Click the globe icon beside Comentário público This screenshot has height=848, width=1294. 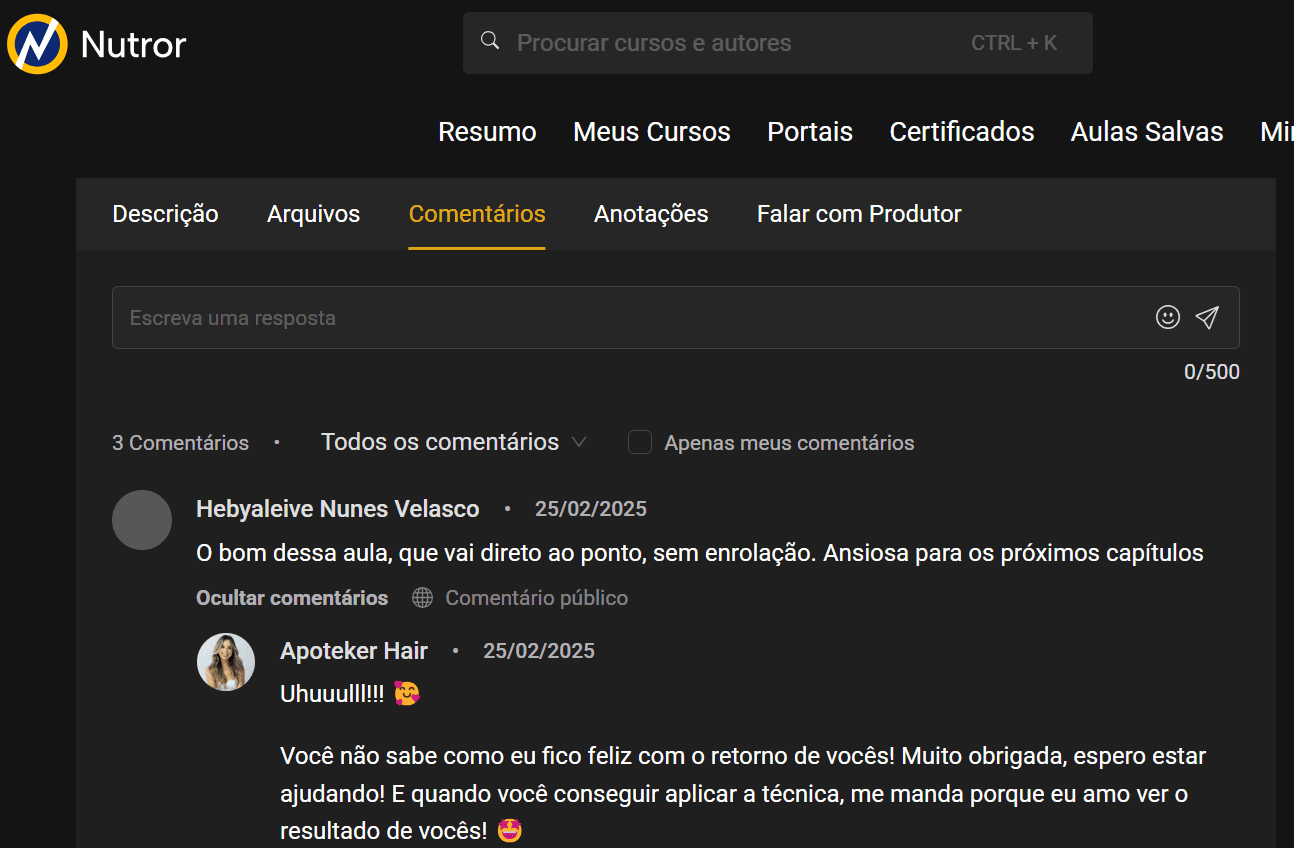(x=423, y=598)
